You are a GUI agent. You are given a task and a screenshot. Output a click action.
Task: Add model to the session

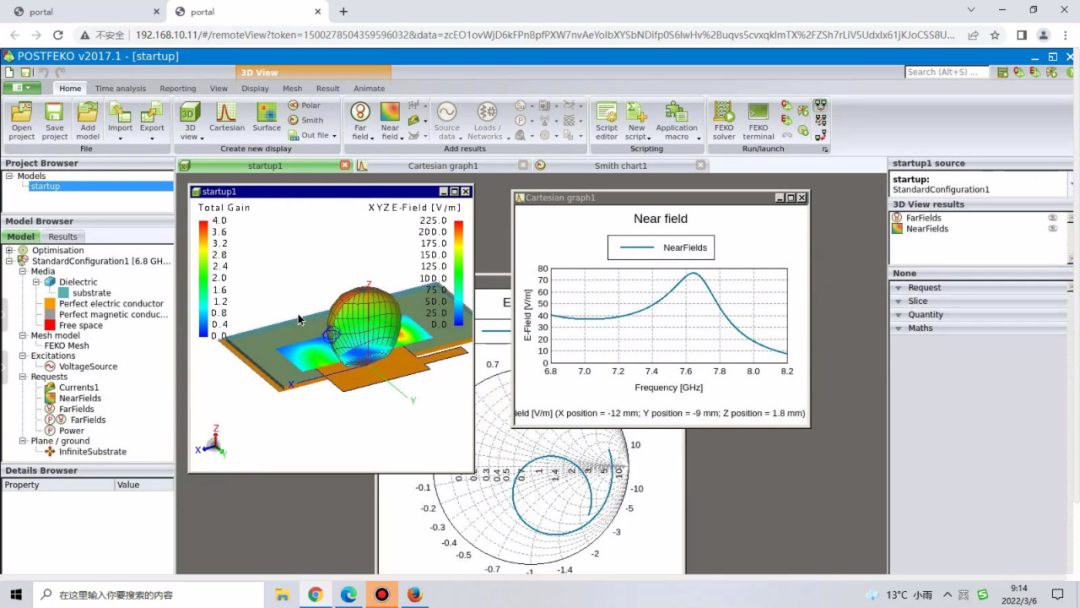coord(87,121)
